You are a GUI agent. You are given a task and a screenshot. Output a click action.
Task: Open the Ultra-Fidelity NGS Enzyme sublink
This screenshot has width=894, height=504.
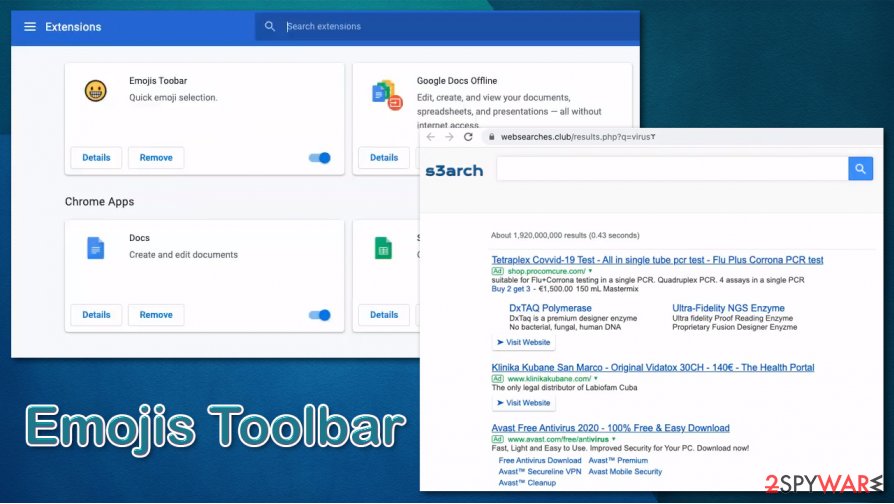click(728, 308)
